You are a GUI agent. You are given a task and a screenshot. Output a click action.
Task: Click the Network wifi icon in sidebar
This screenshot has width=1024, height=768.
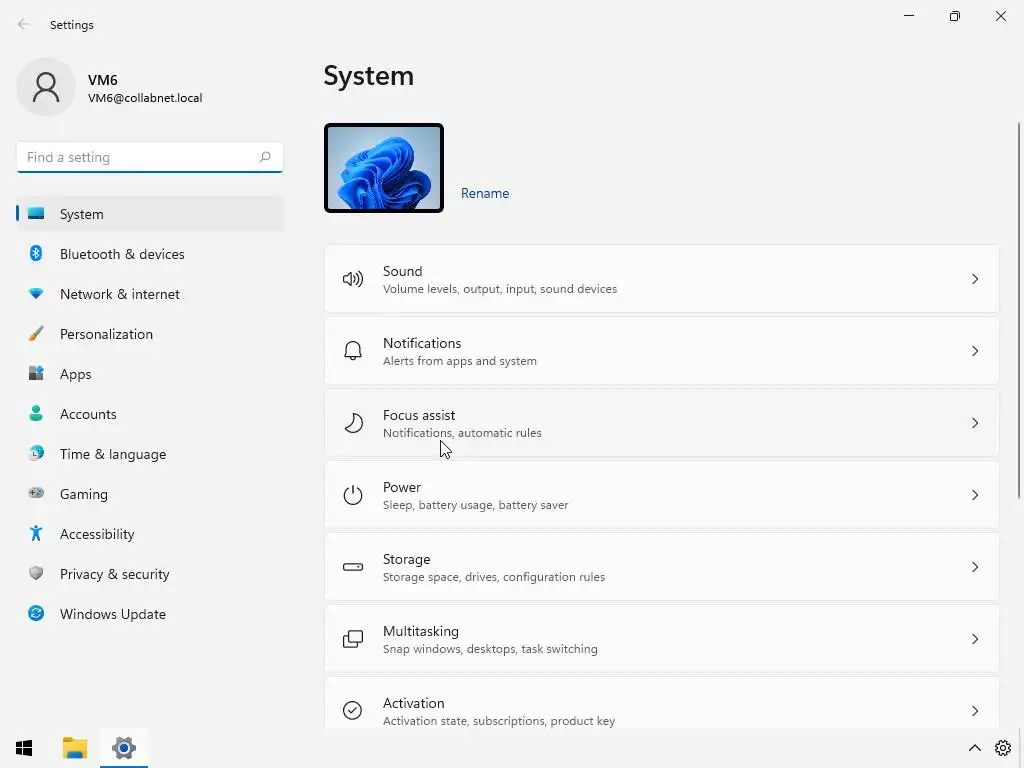click(36, 294)
